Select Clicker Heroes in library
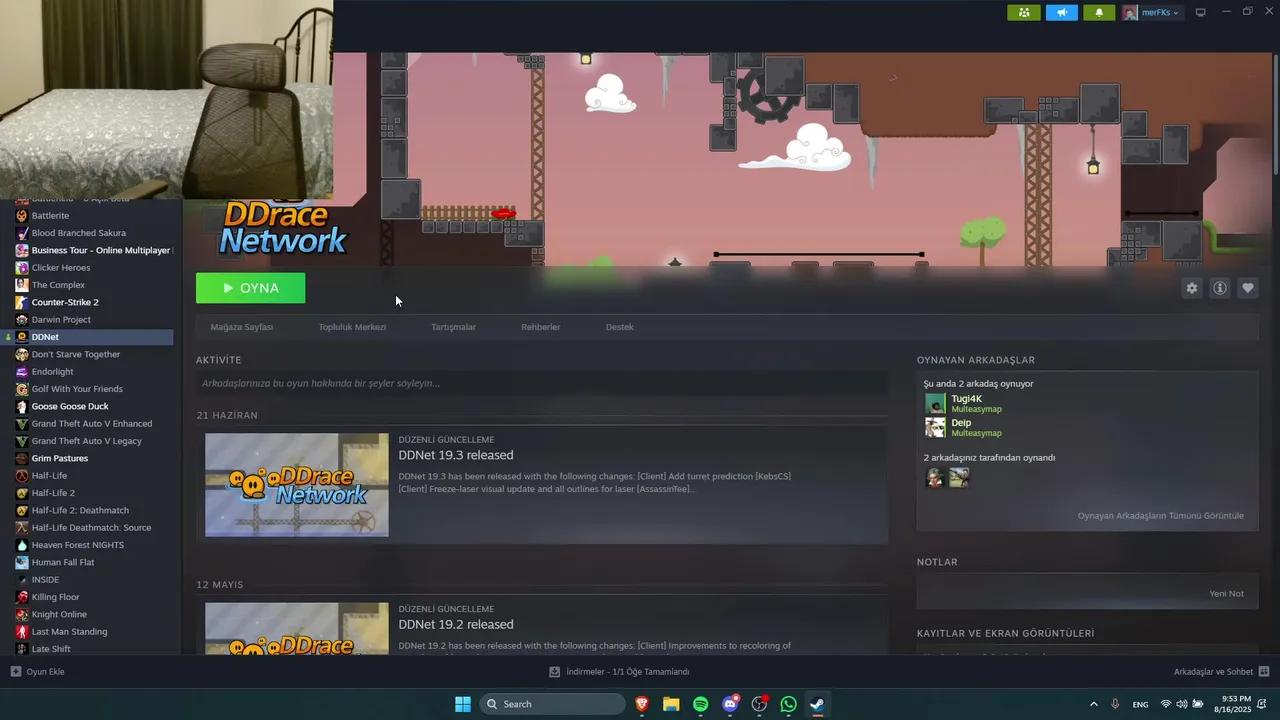This screenshot has width=1280, height=720. 61,267
